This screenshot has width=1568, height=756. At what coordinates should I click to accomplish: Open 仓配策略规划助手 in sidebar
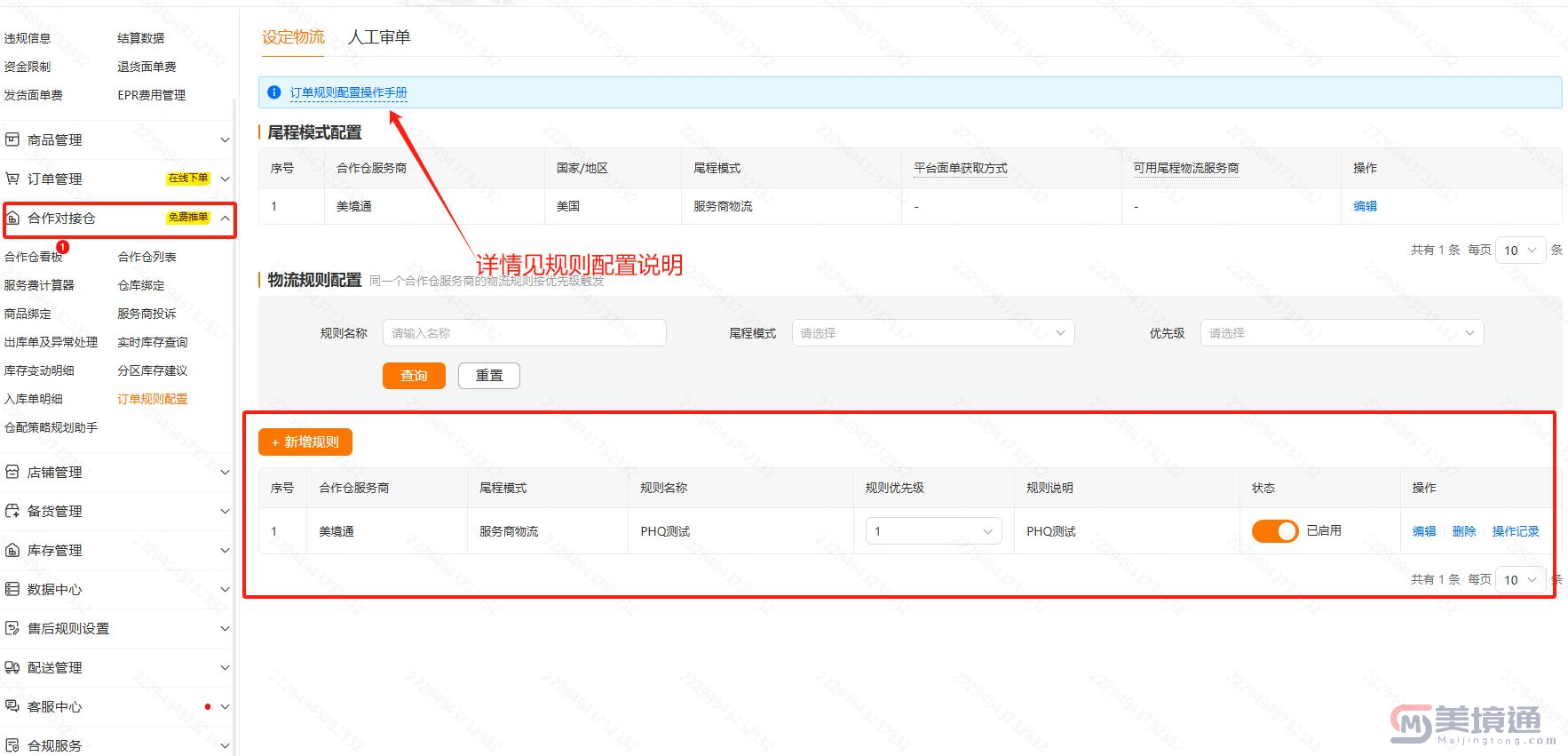click(51, 427)
